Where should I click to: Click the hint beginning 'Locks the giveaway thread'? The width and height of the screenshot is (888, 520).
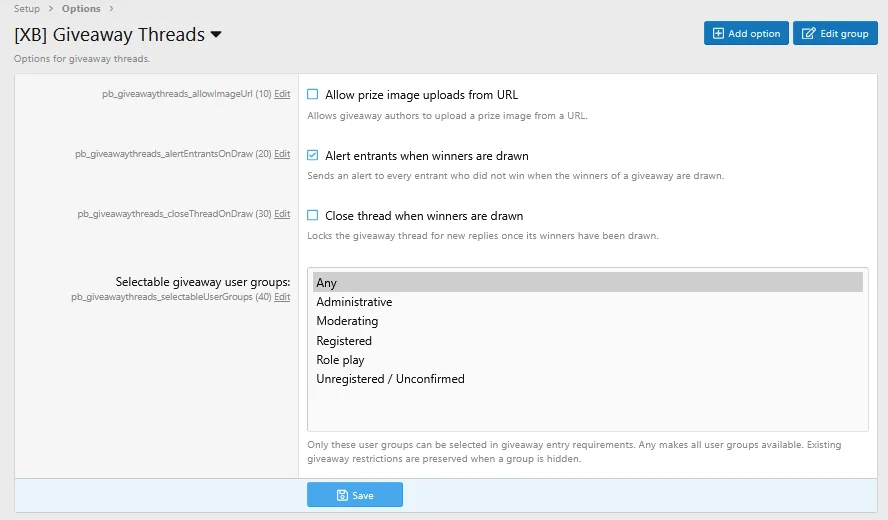pyautogui.click(x=483, y=236)
